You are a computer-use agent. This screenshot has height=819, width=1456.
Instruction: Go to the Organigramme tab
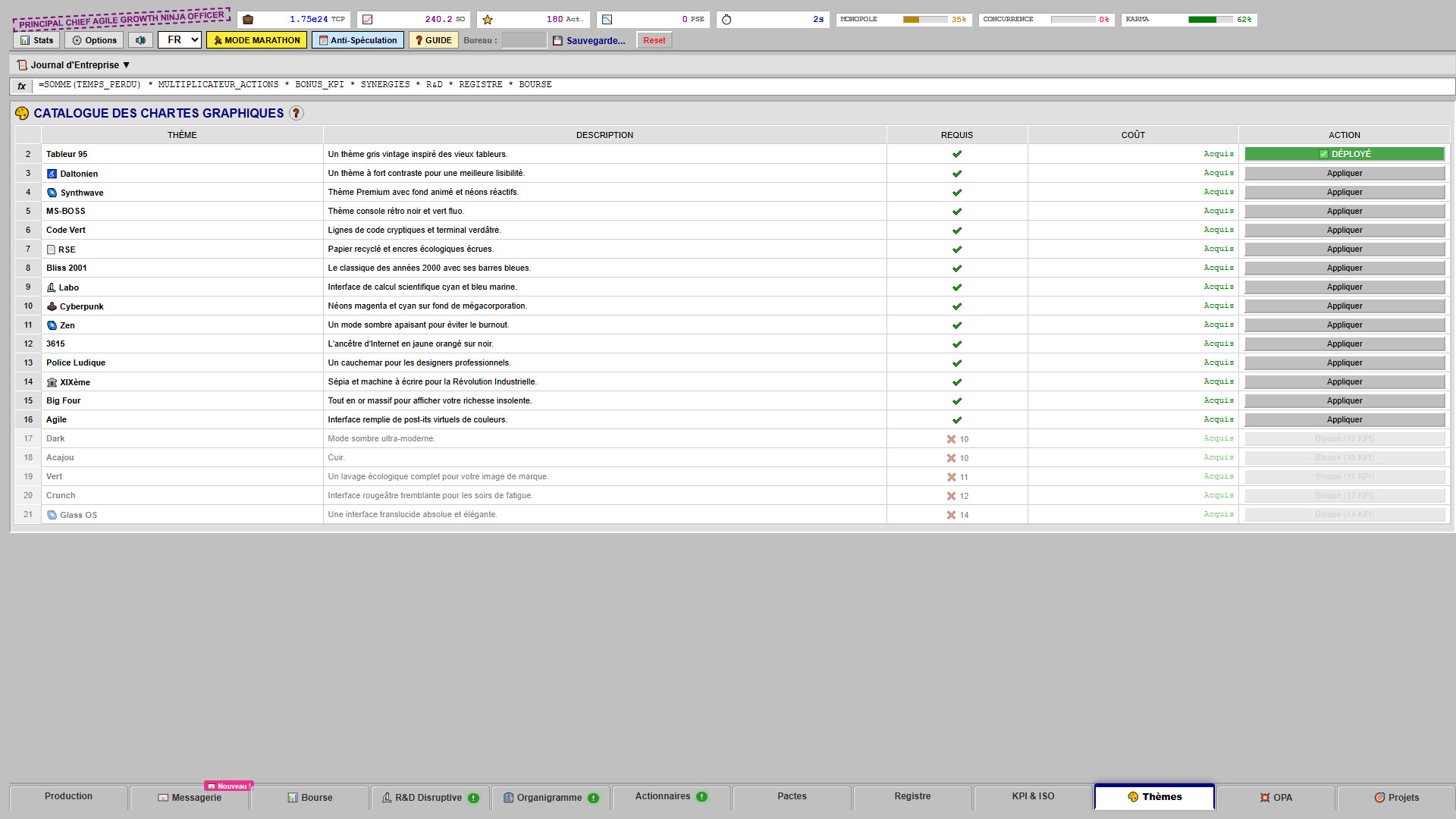tap(551, 798)
